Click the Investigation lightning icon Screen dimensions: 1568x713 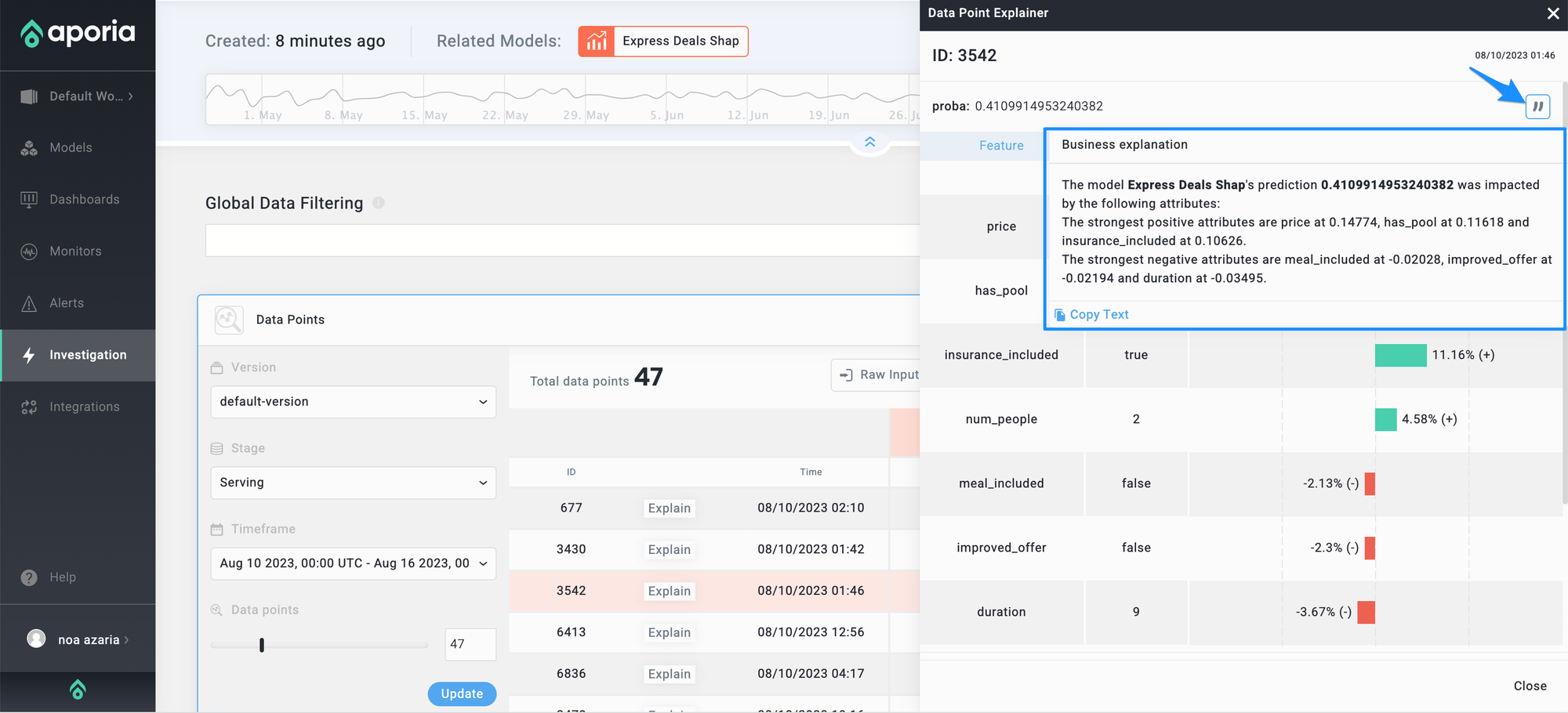coord(29,355)
